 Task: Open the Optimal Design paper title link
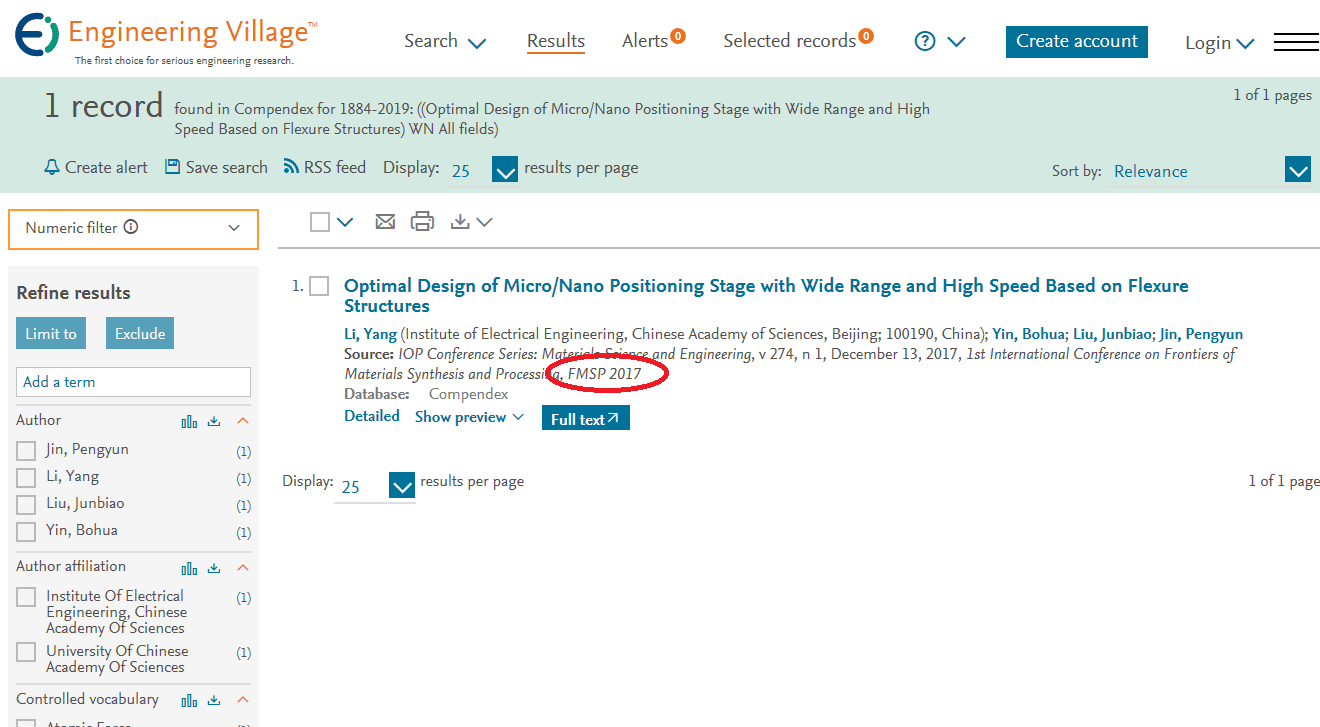[766, 295]
